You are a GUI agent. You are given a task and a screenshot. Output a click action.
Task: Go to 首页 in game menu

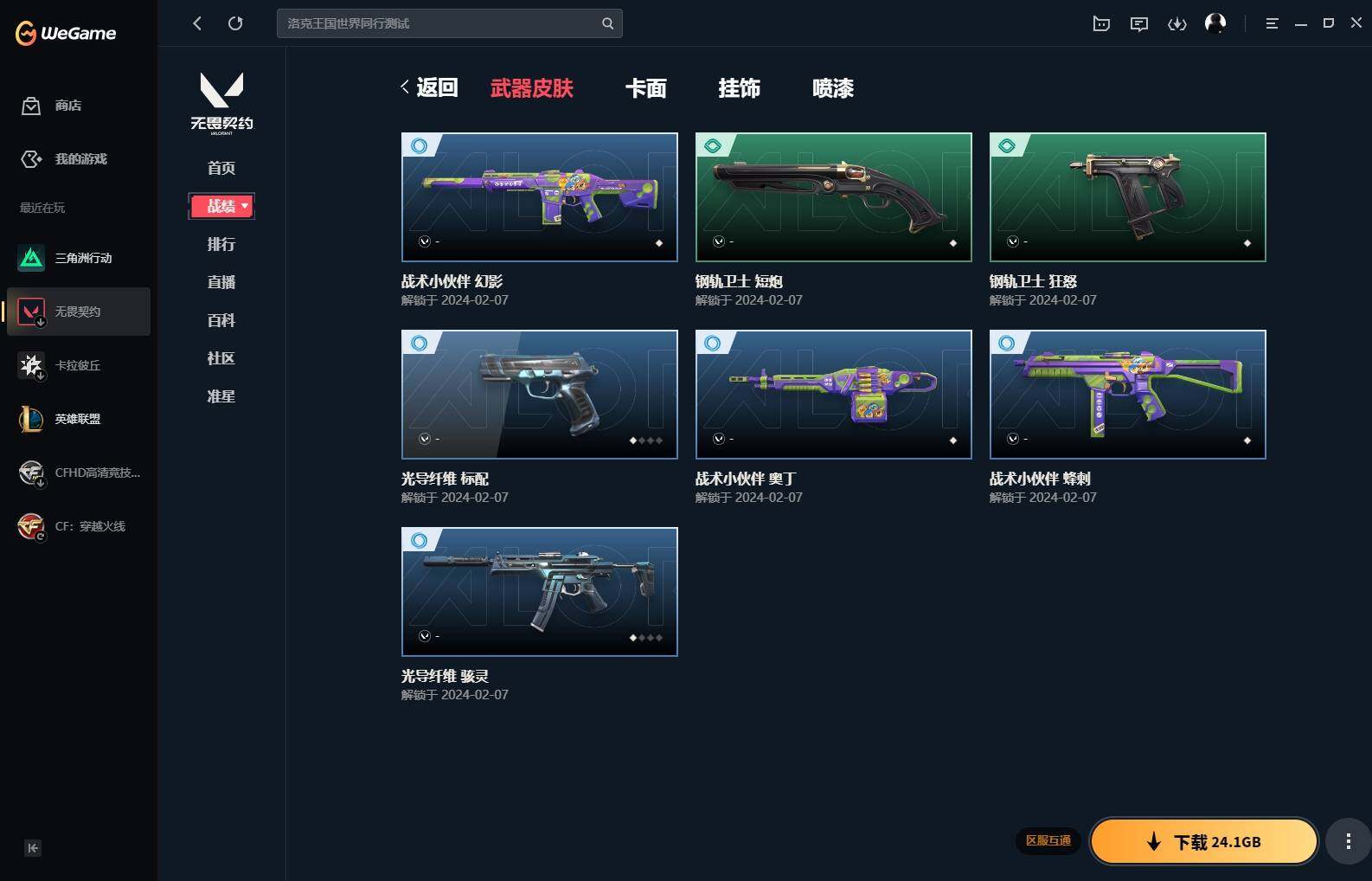[221, 168]
